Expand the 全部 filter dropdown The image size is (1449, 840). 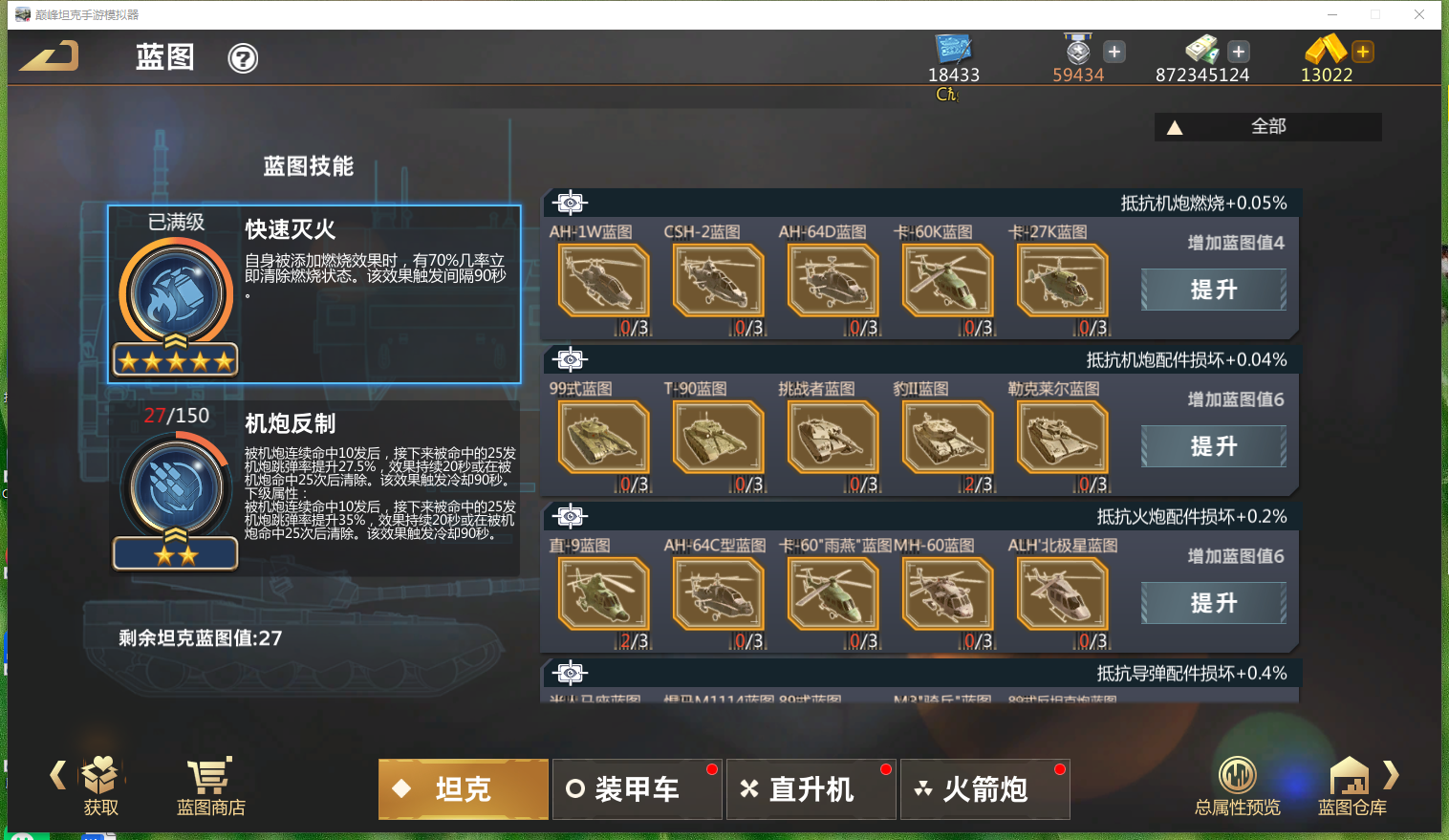pos(1267,127)
